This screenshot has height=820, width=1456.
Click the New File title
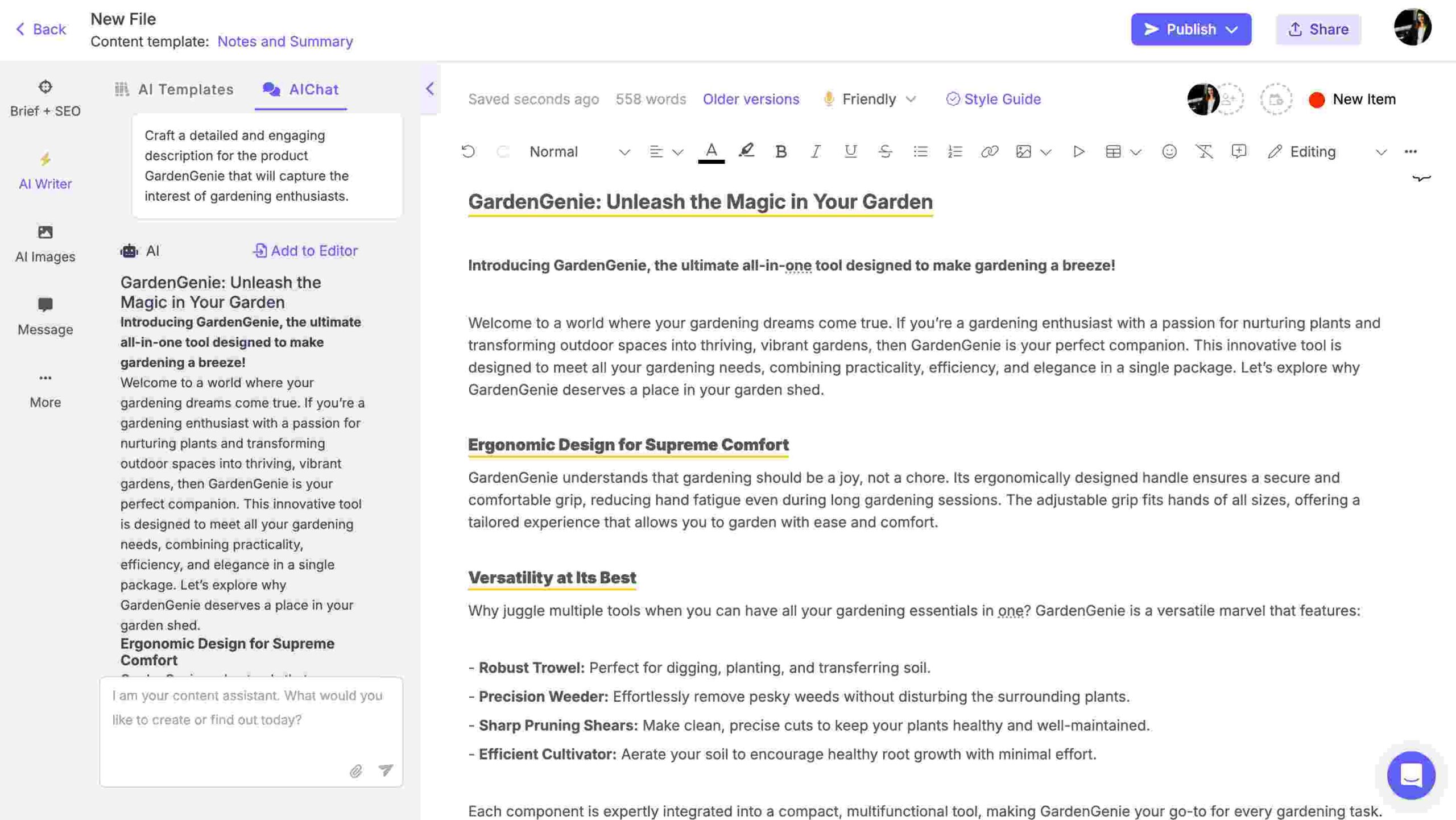123,19
